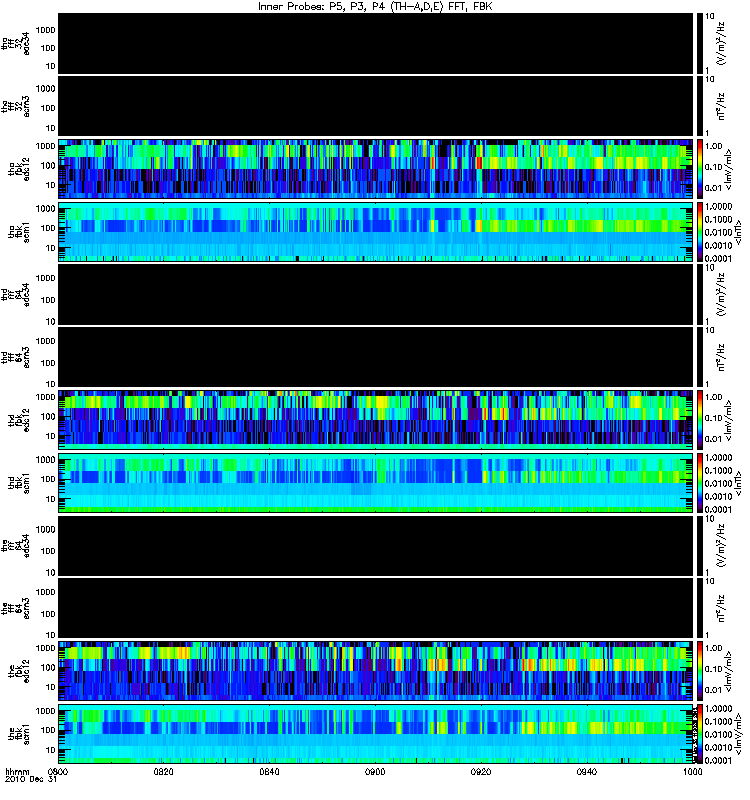
Task: Select the the fff 64 edc34 black panel
Action: pyautogui.click(x=376, y=545)
